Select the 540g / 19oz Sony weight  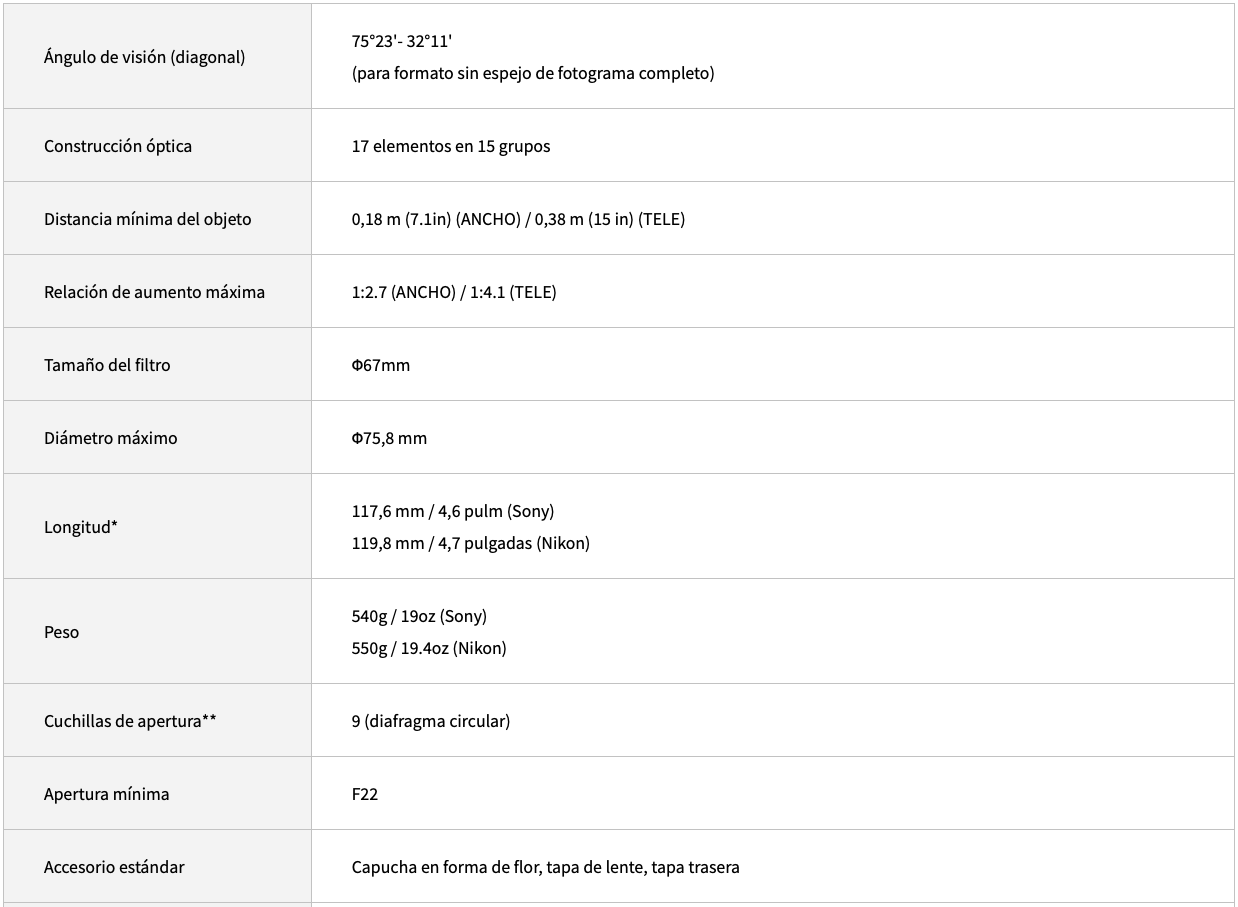point(419,616)
